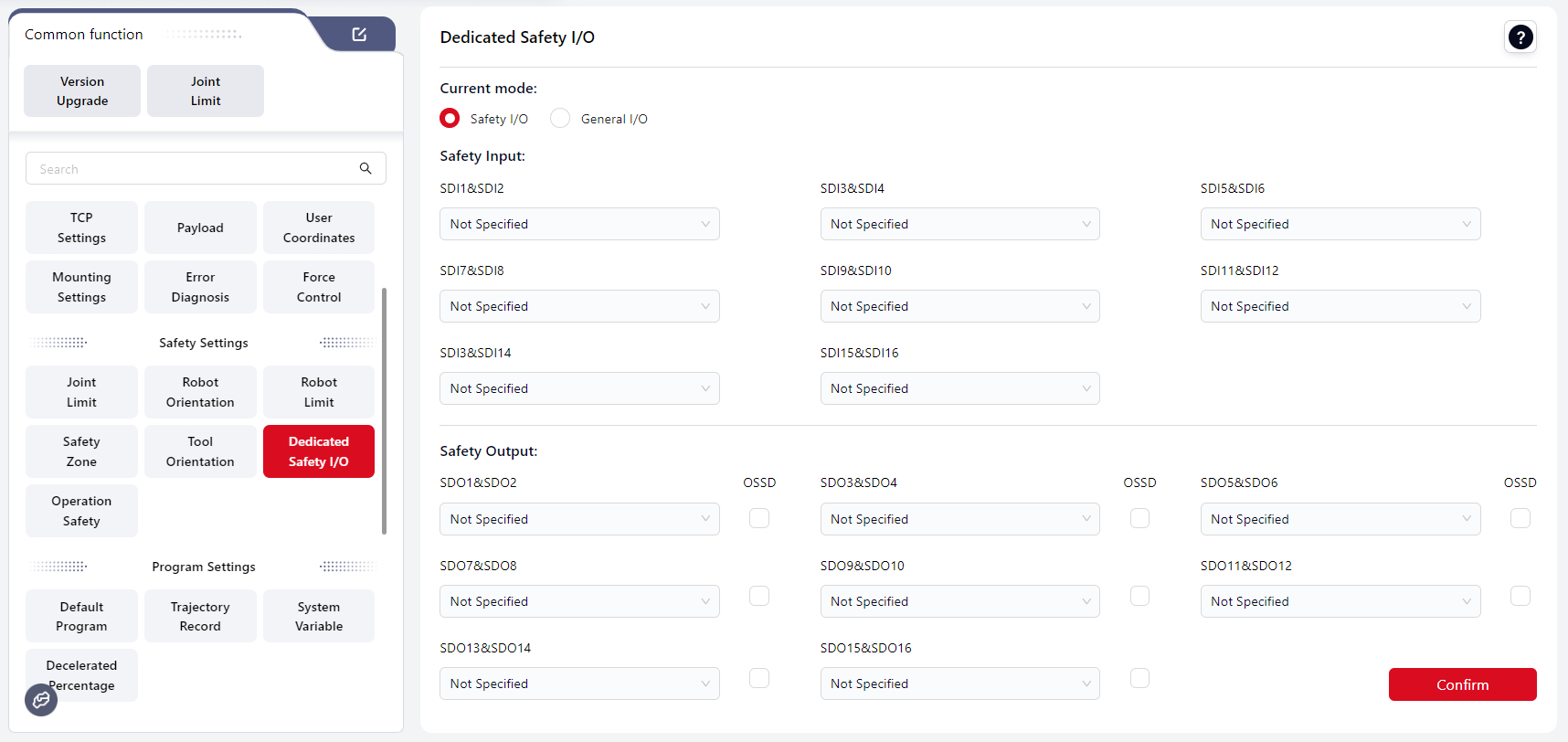The height and width of the screenshot is (742, 1568).
Task: Expand the SDI11&SDI12 dropdown
Action: click(1340, 306)
